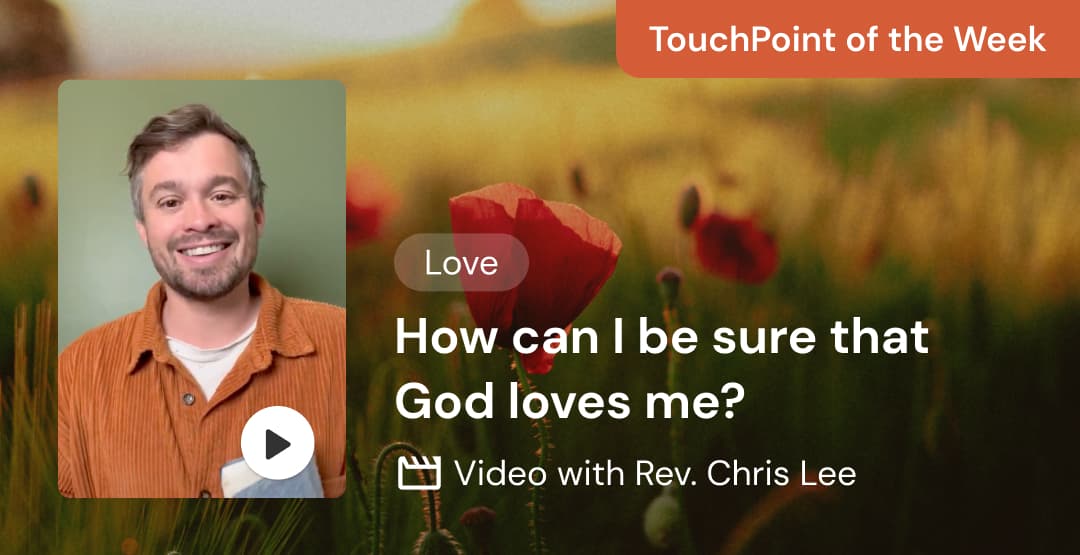Click the white triangle inside the play circle
Image resolution: width=1080 pixels, height=555 pixels.
point(278,444)
